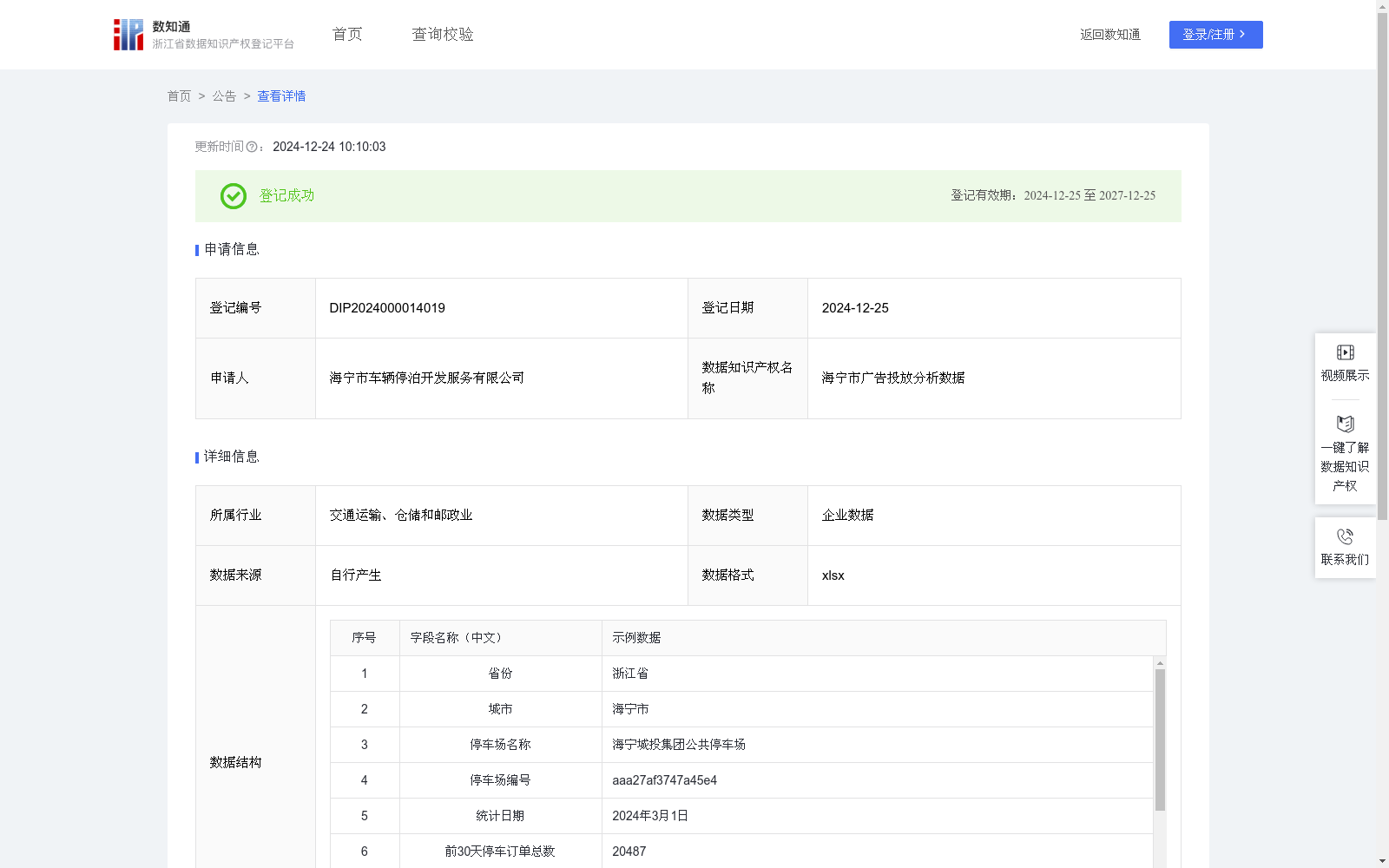Click the 企业数据 data type value
The height and width of the screenshot is (868, 1389).
[x=847, y=516]
